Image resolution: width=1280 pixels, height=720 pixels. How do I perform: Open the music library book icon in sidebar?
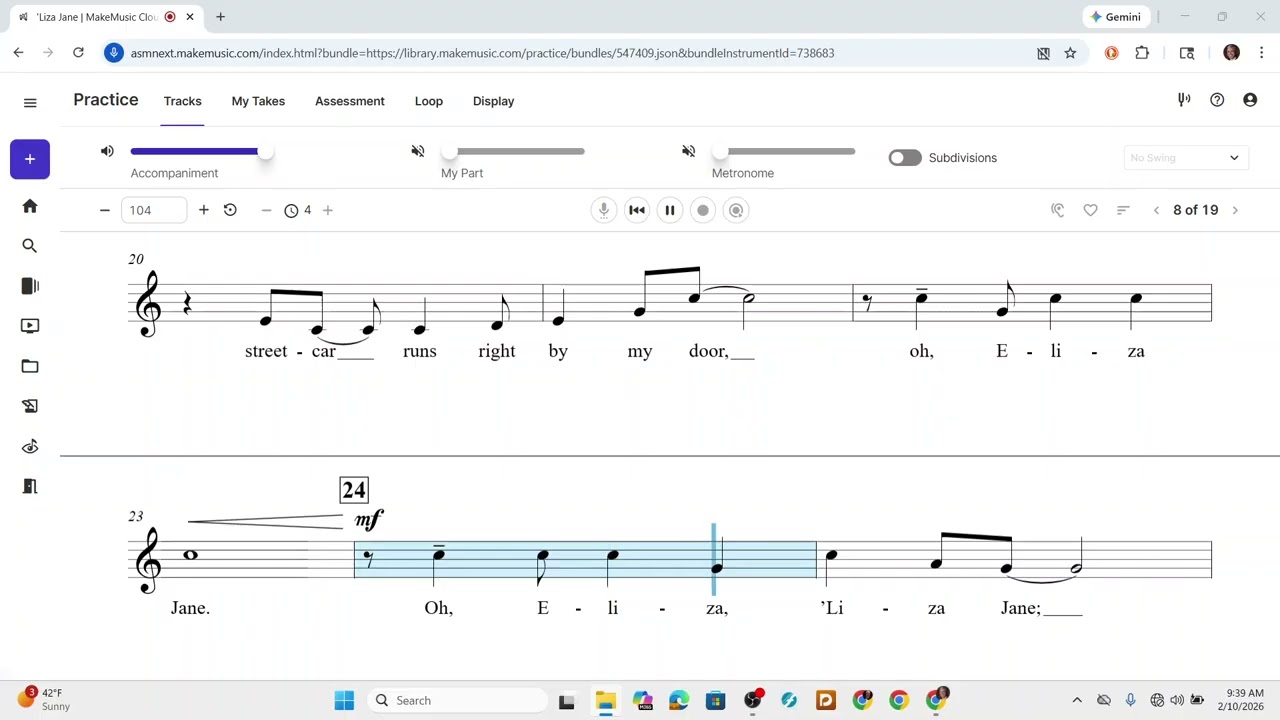(30, 286)
